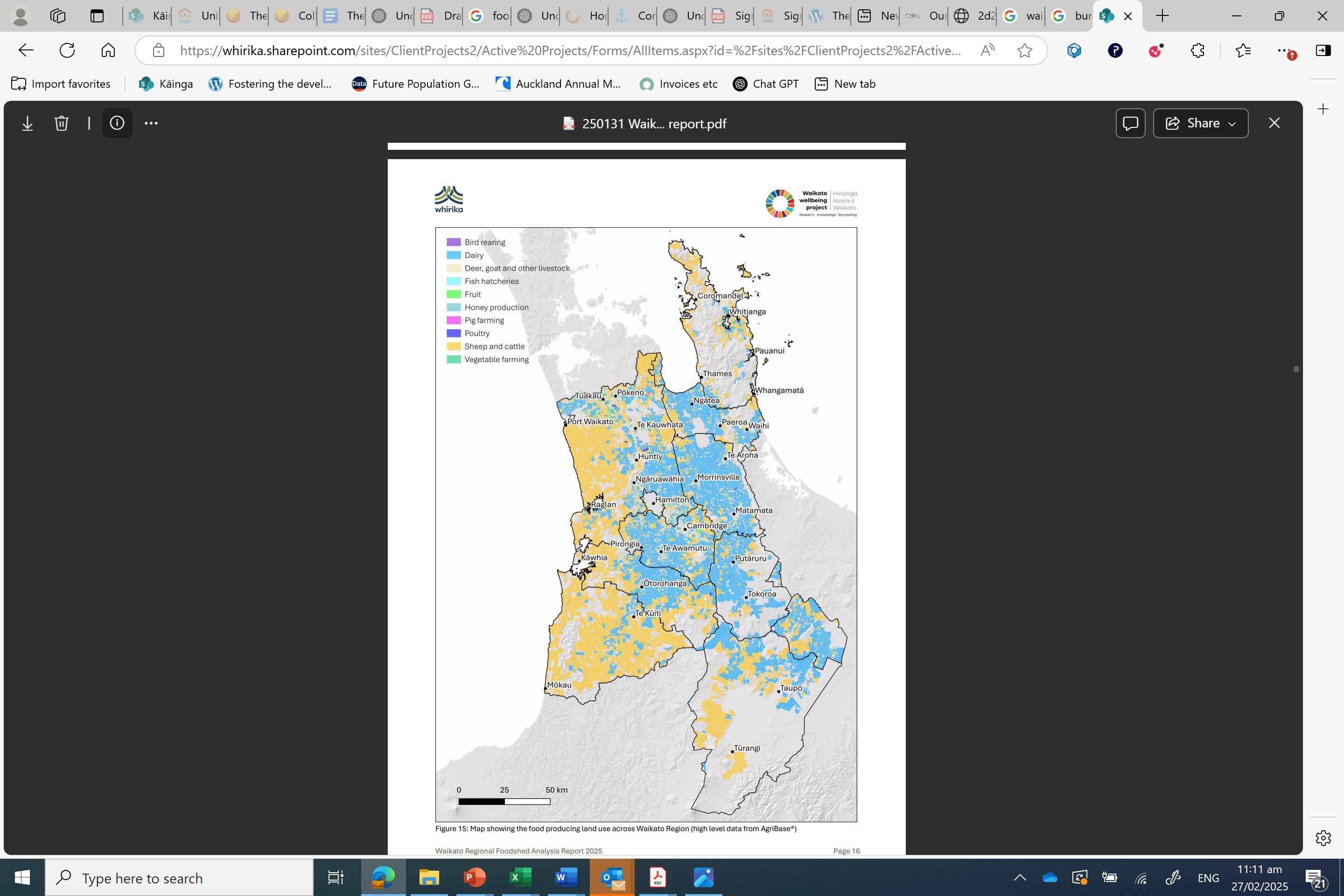Image resolution: width=1344 pixels, height=896 pixels.
Task: Click Read aloud icon in address bar
Action: (x=987, y=51)
